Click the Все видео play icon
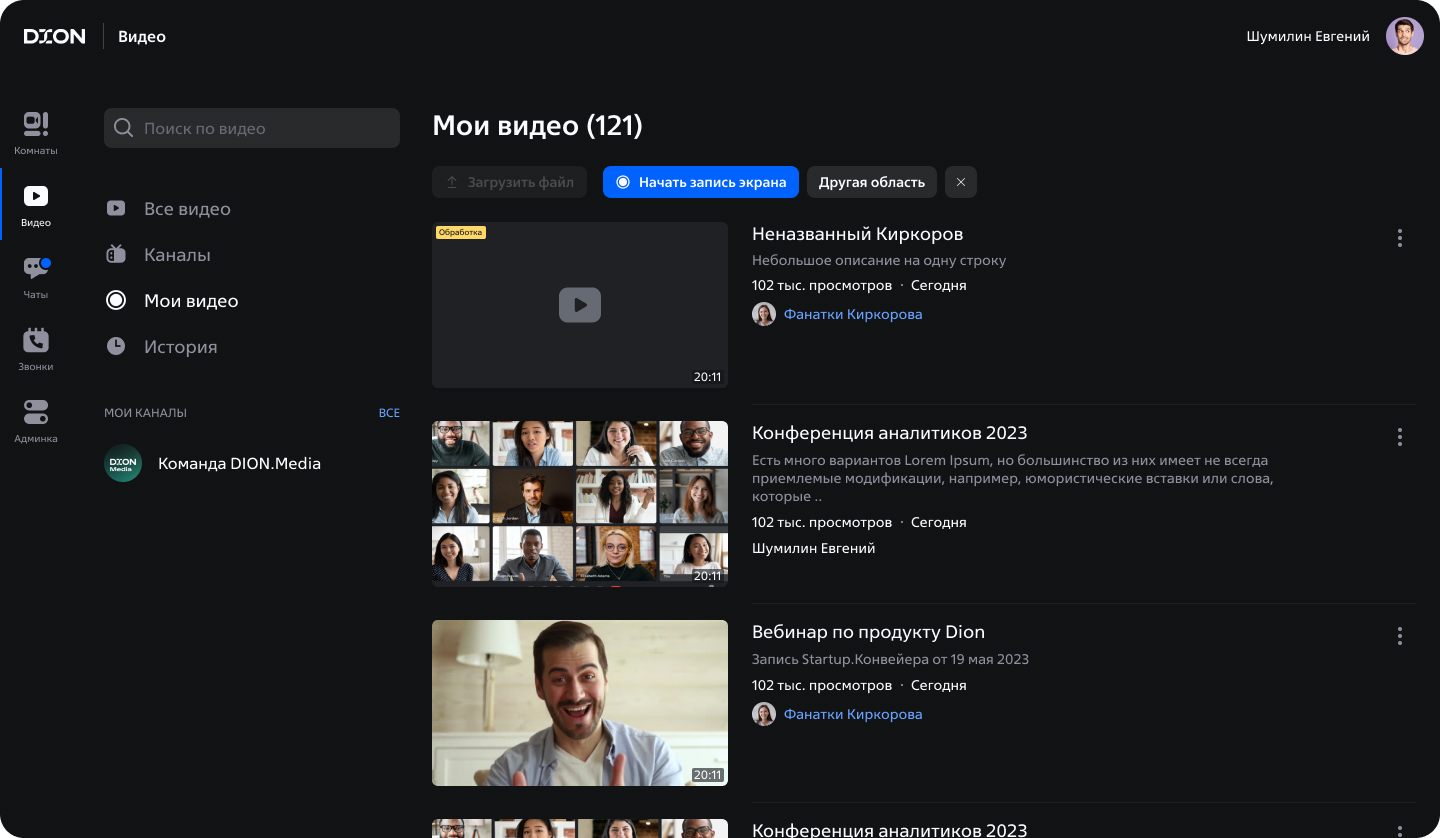This screenshot has height=838, width=1440. (116, 208)
